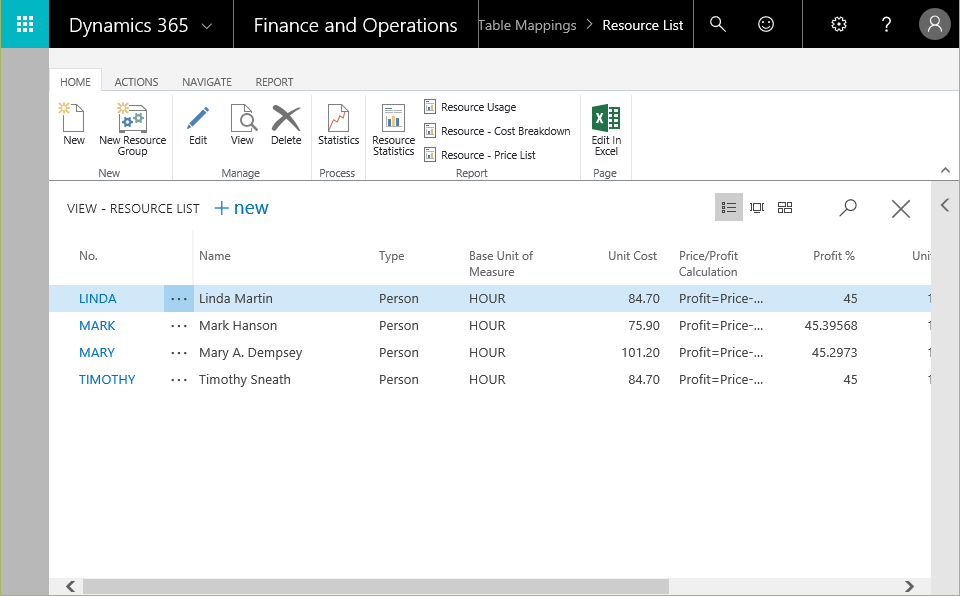This screenshot has width=960, height=596.
Task: Click the search magnifier in top bar
Action: [x=718, y=25]
